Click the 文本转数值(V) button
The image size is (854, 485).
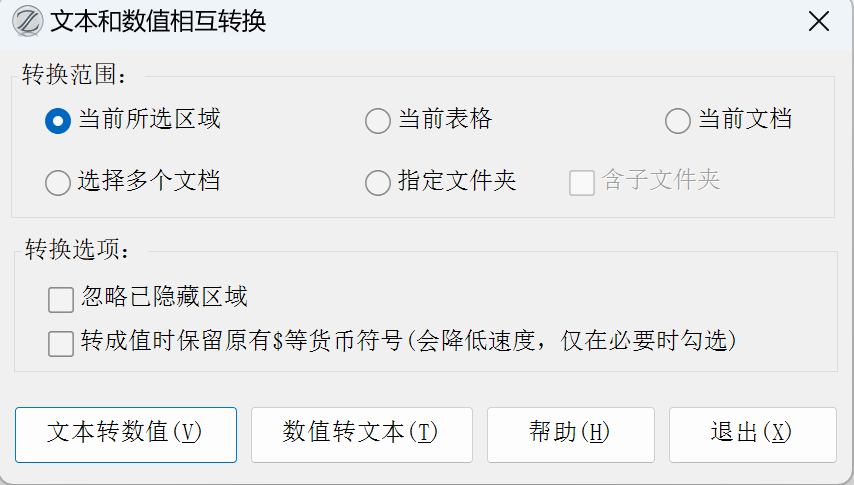(125, 434)
